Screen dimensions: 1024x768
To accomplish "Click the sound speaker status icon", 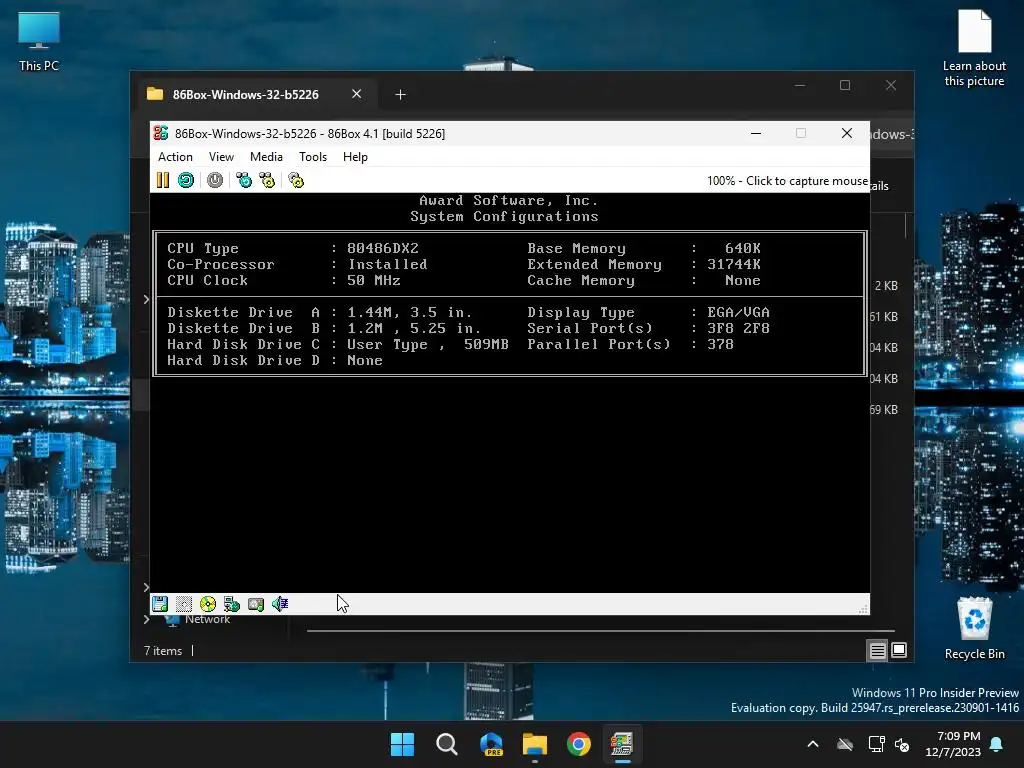I will point(280,604).
